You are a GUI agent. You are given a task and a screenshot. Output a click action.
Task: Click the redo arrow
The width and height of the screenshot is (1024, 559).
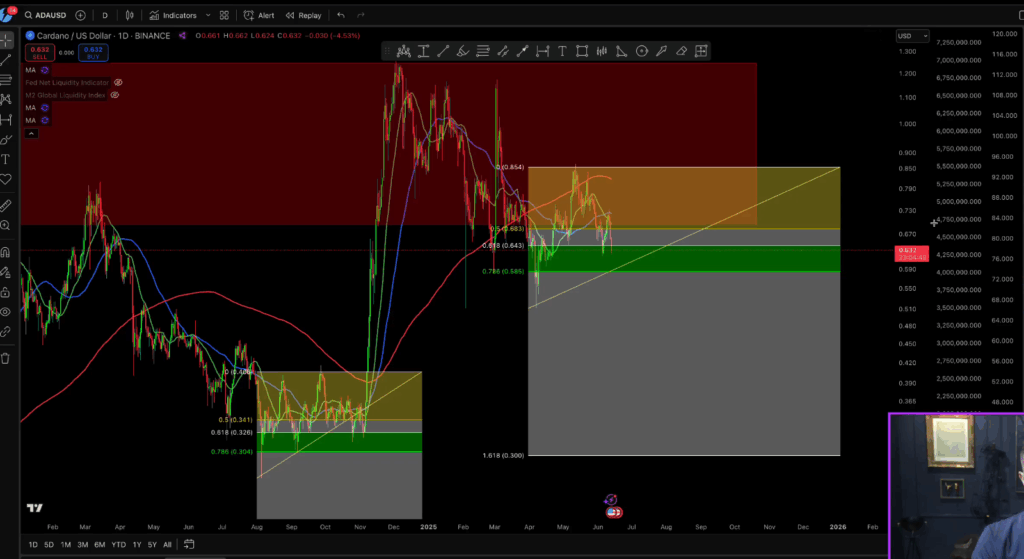[x=360, y=15]
